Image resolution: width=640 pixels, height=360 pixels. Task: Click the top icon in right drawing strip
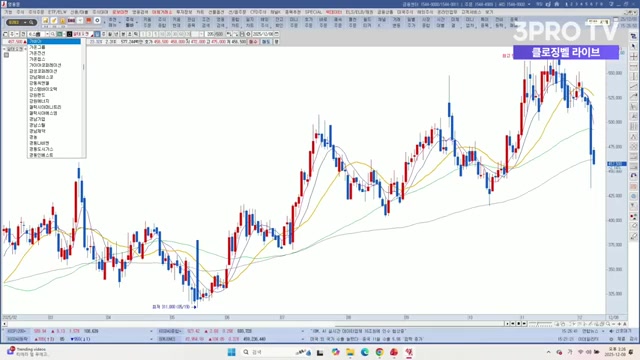[x=633, y=36]
